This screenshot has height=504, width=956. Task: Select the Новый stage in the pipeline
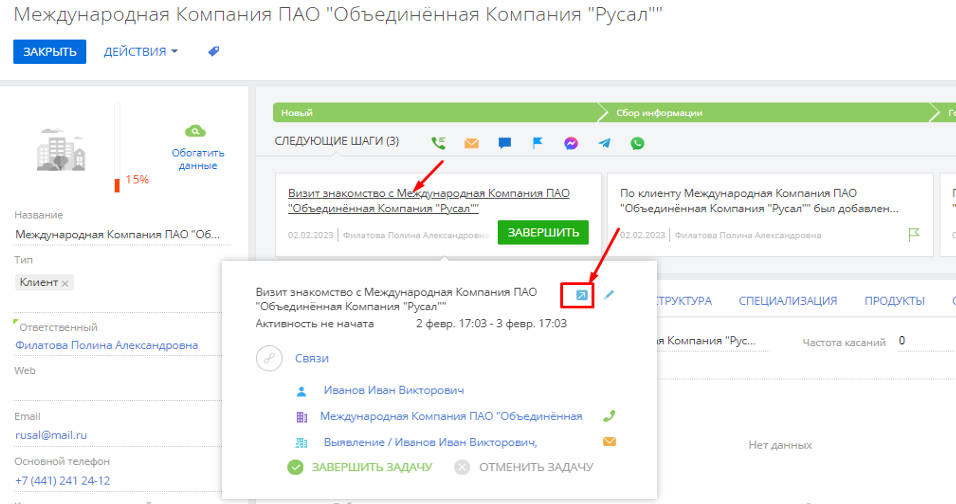coord(436,113)
